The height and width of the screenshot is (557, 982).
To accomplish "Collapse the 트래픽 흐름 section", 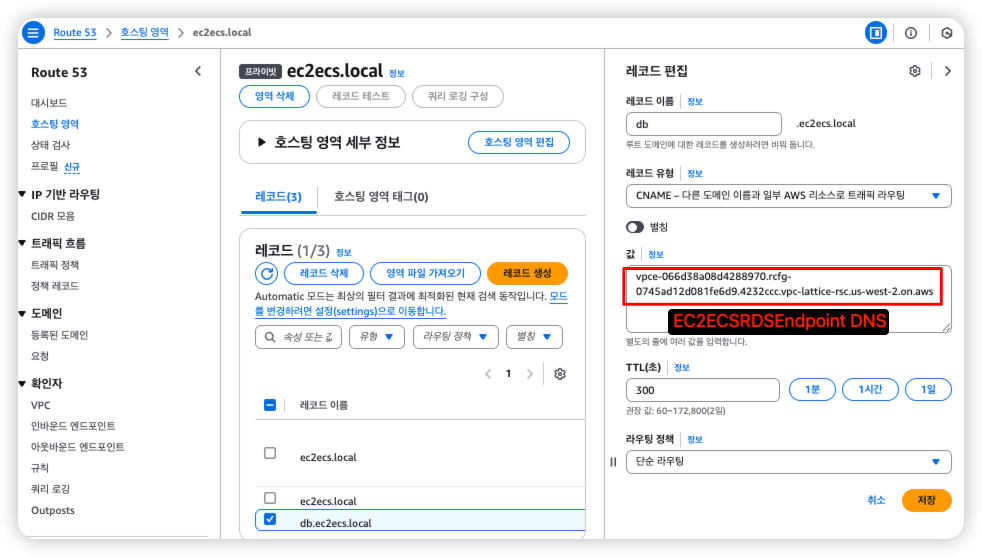I will [23, 243].
